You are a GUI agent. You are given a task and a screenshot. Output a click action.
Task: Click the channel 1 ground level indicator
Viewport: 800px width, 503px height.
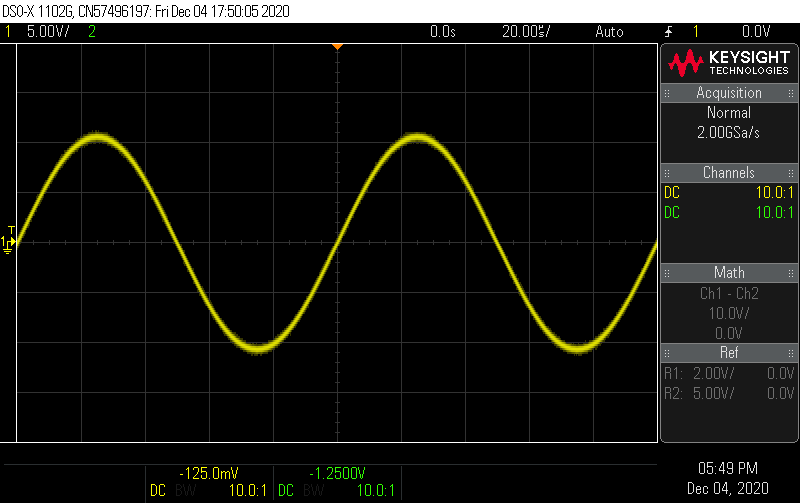[8, 243]
